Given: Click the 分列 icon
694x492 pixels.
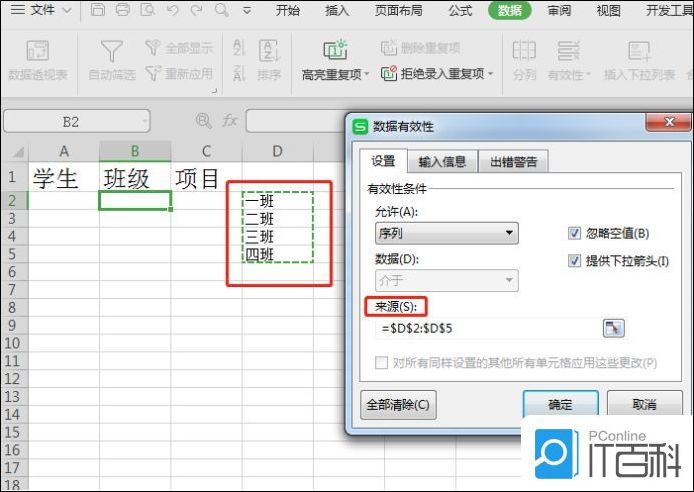Looking at the screenshot, I should point(524,50).
